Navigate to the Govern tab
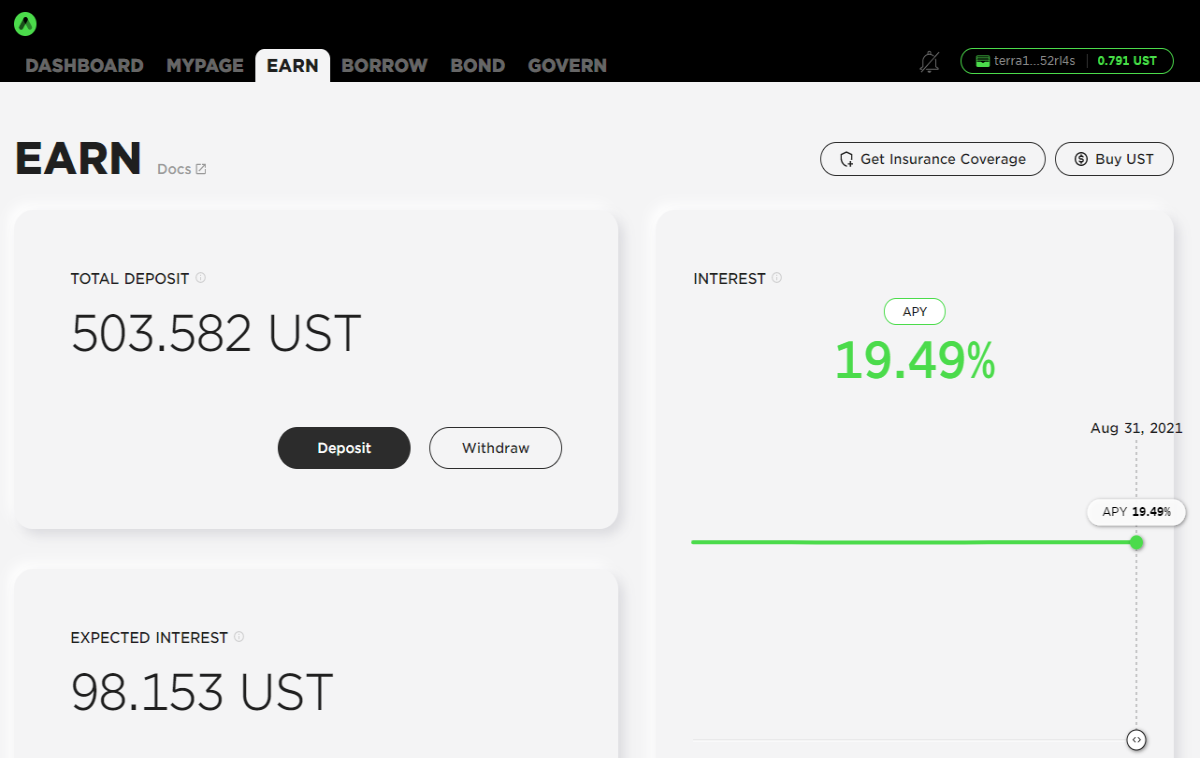Viewport: 1200px width, 758px height. coord(567,66)
